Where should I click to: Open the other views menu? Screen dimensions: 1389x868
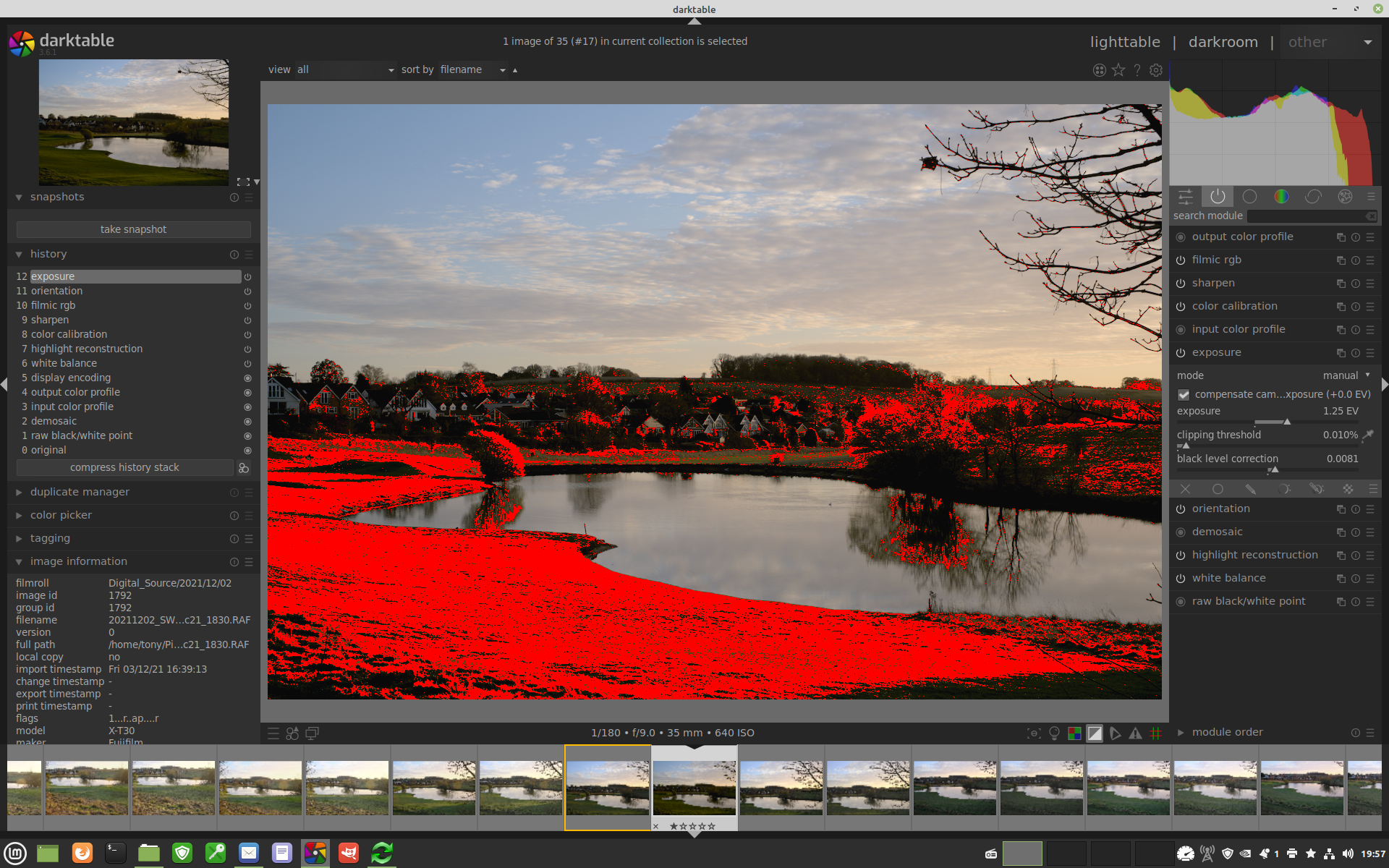[x=1330, y=42]
